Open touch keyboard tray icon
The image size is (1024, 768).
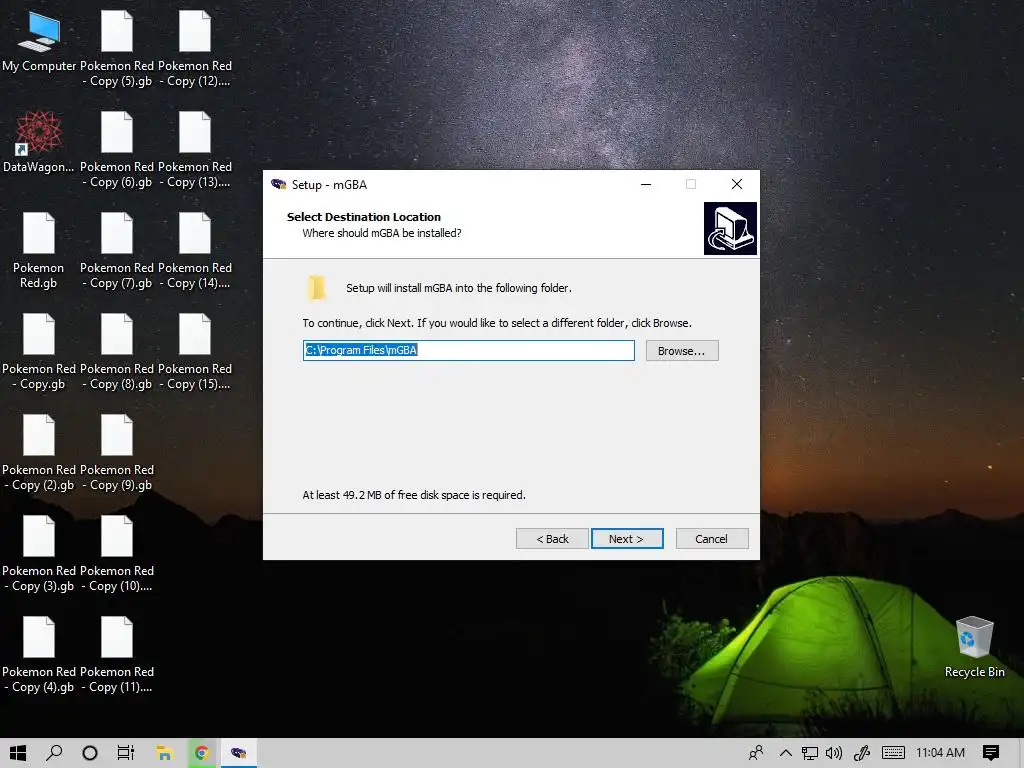point(893,753)
